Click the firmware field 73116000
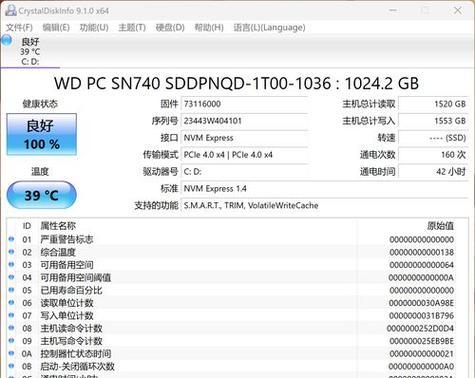The width and height of the screenshot is (475, 378). coord(244,104)
